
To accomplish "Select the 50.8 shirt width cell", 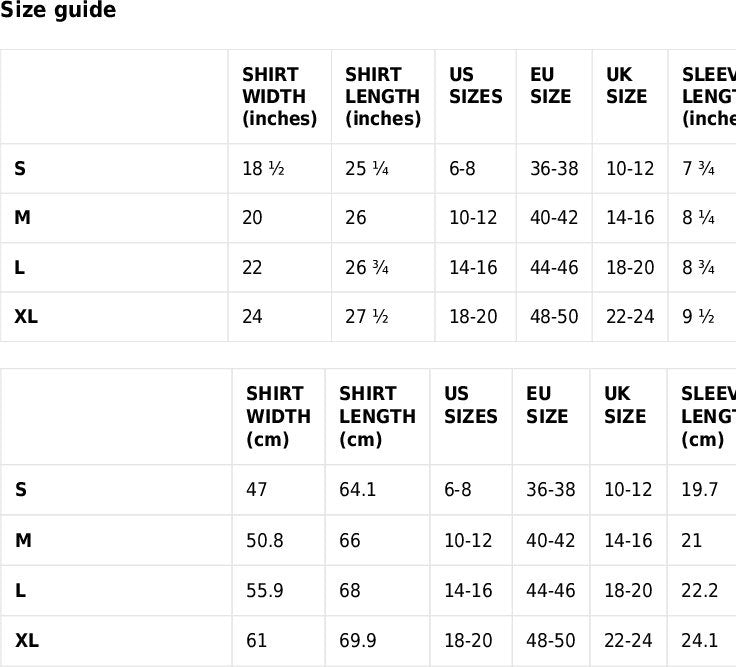I will [x=265, y=541].
